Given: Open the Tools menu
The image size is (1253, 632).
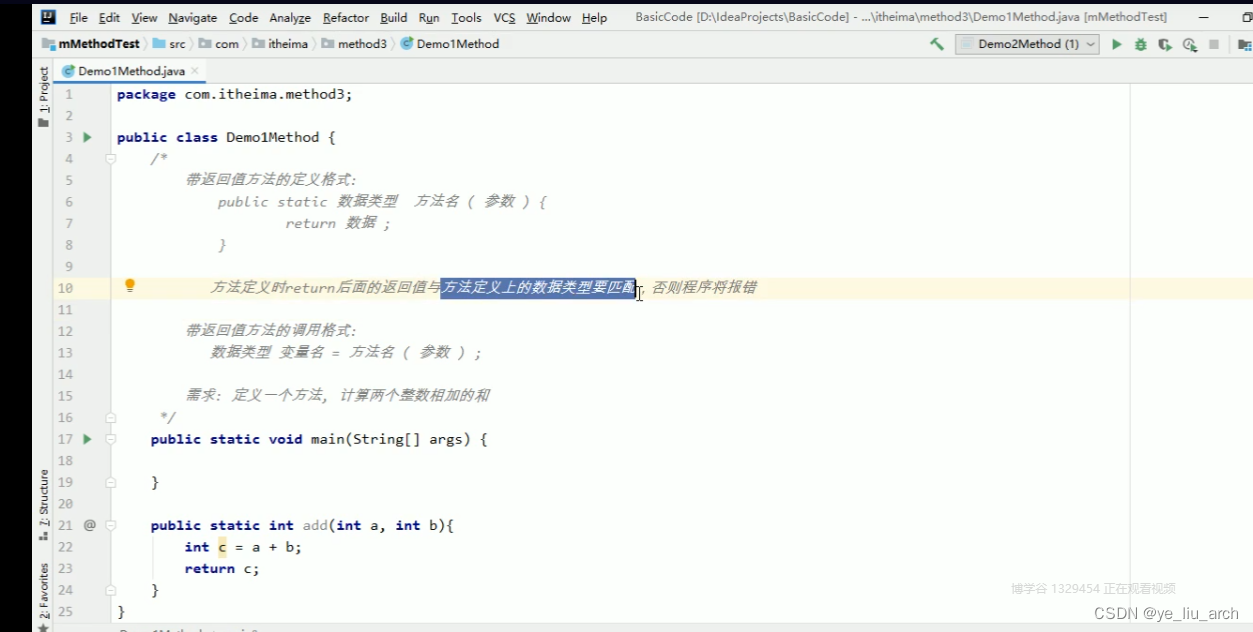Looking at the screenshot, I should click(x=466, y=18).
